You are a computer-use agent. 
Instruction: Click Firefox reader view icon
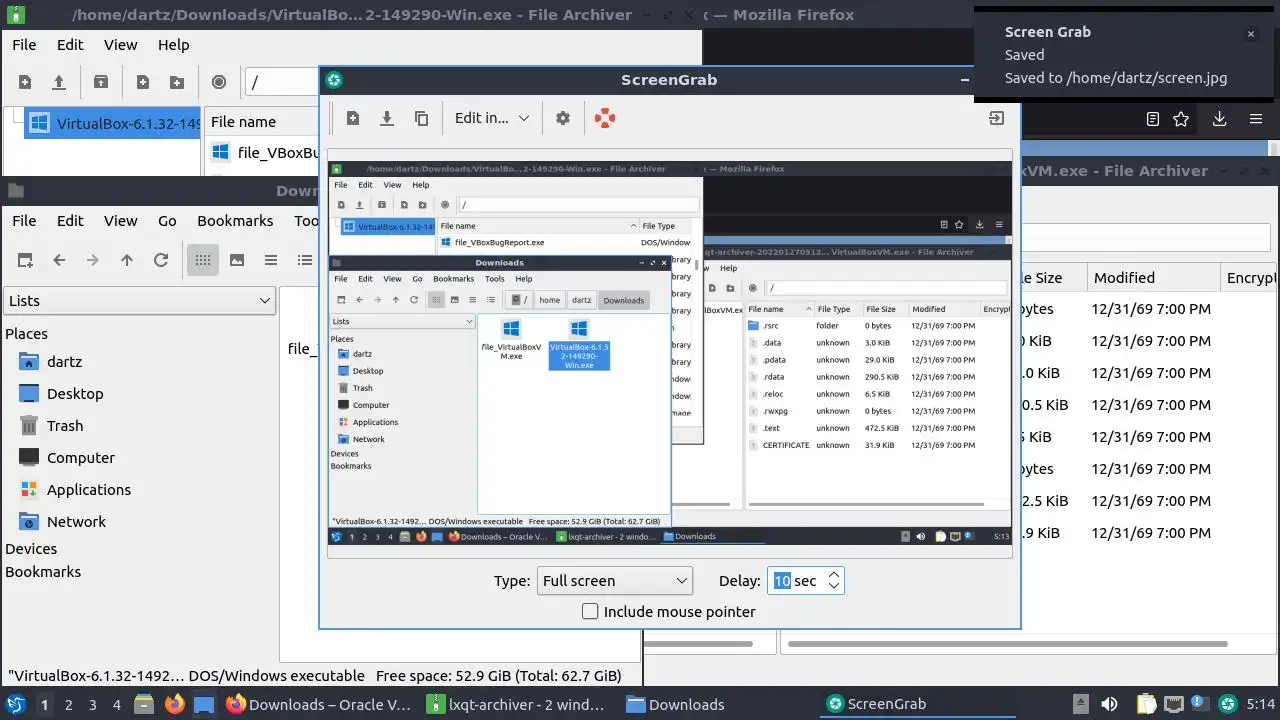tap(1152, 119)
